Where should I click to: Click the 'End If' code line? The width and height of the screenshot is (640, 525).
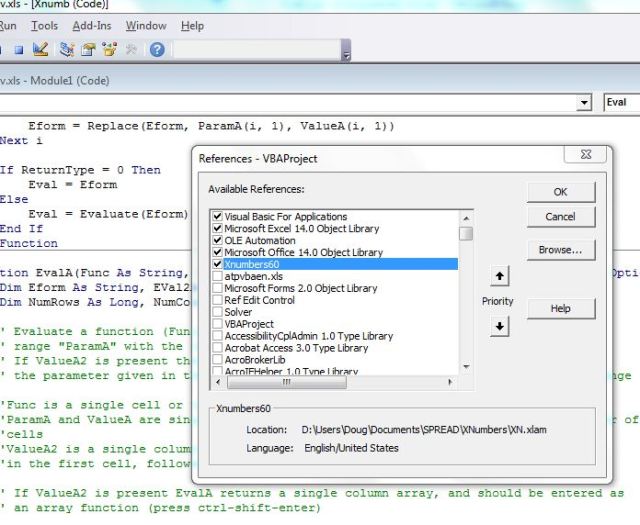point(21,229)
